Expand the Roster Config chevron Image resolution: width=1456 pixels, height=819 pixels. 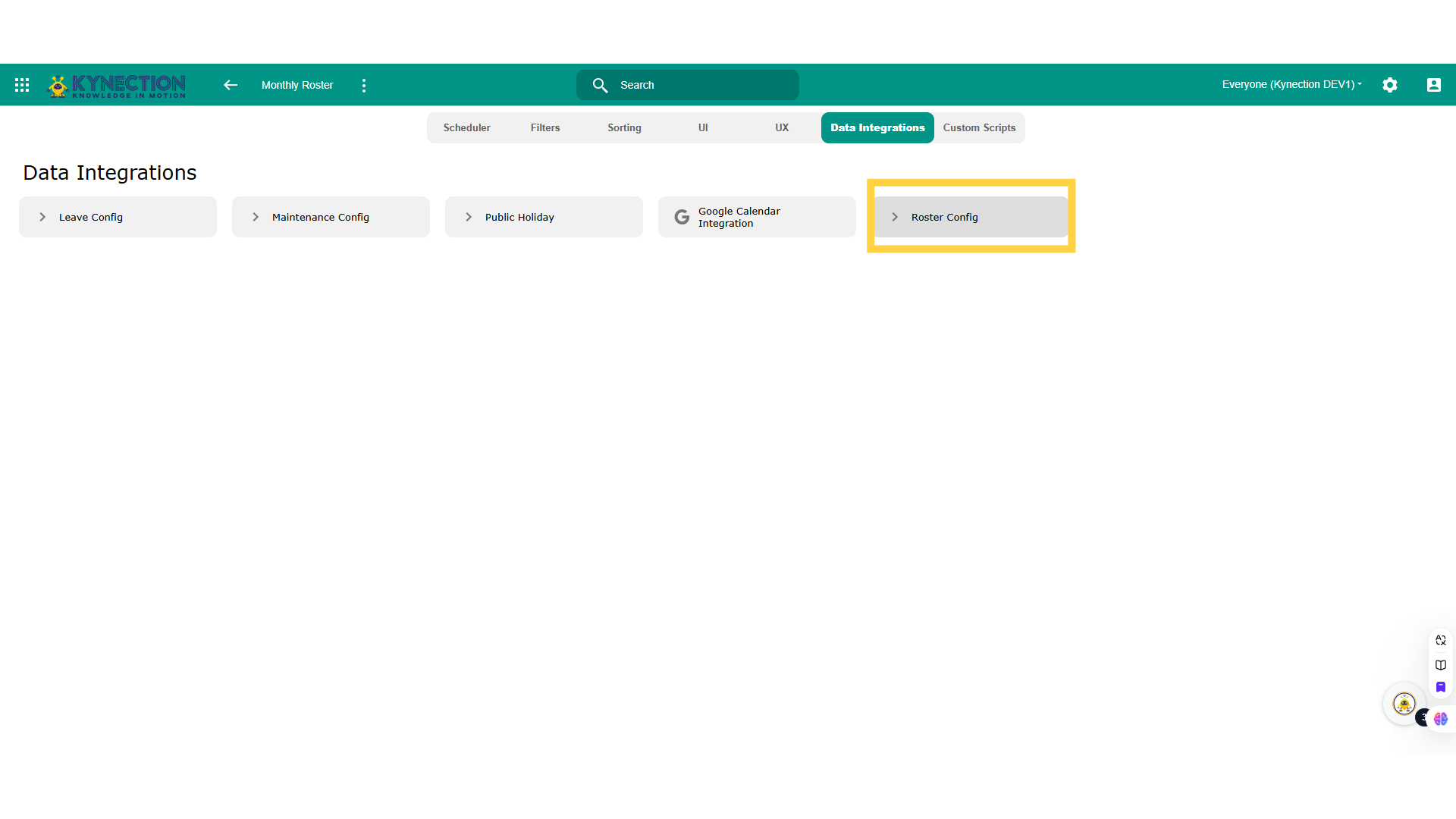pyautogui.click(x=895, y=217)
